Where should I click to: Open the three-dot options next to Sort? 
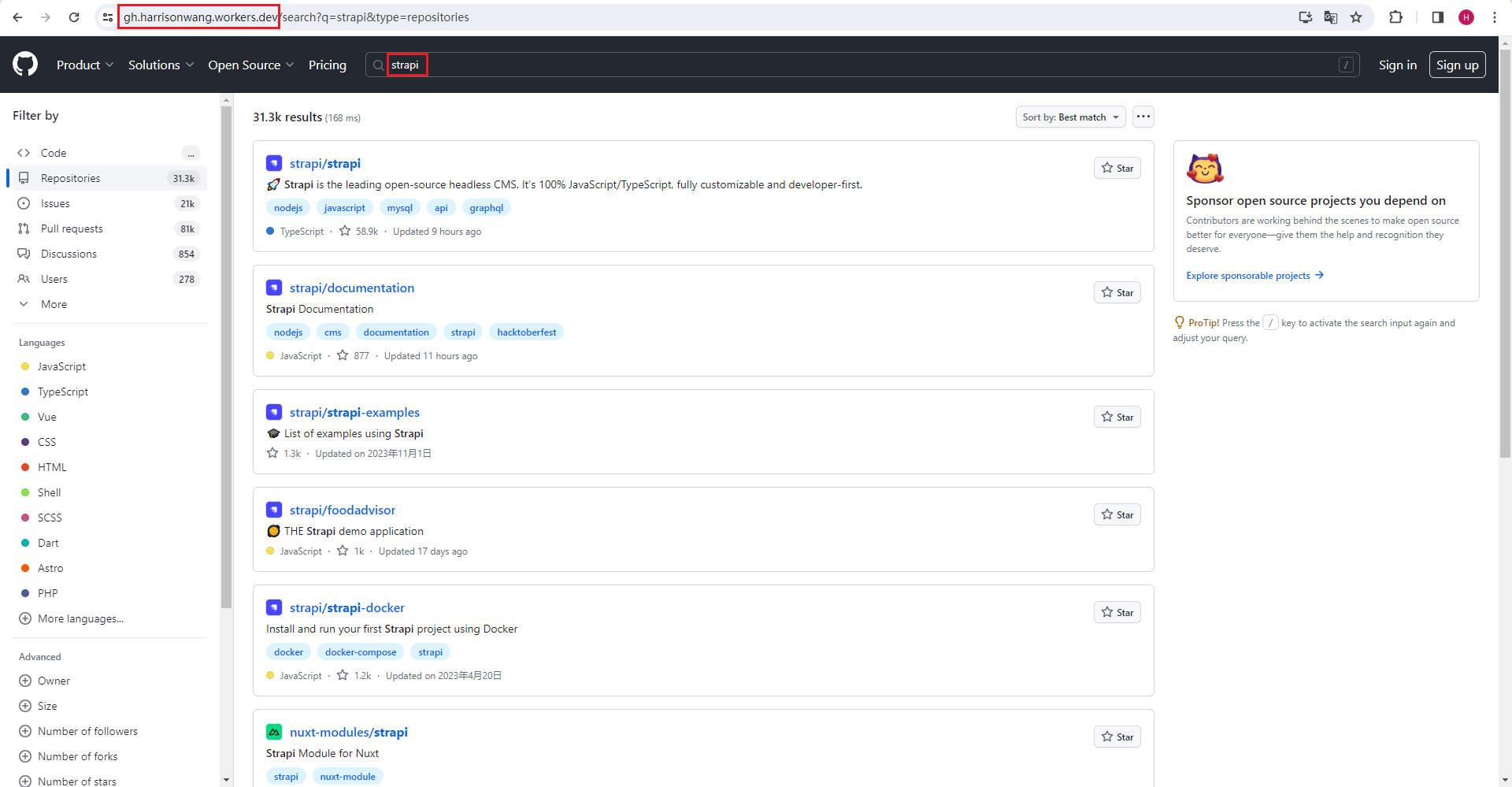[x=1143, y=117]
